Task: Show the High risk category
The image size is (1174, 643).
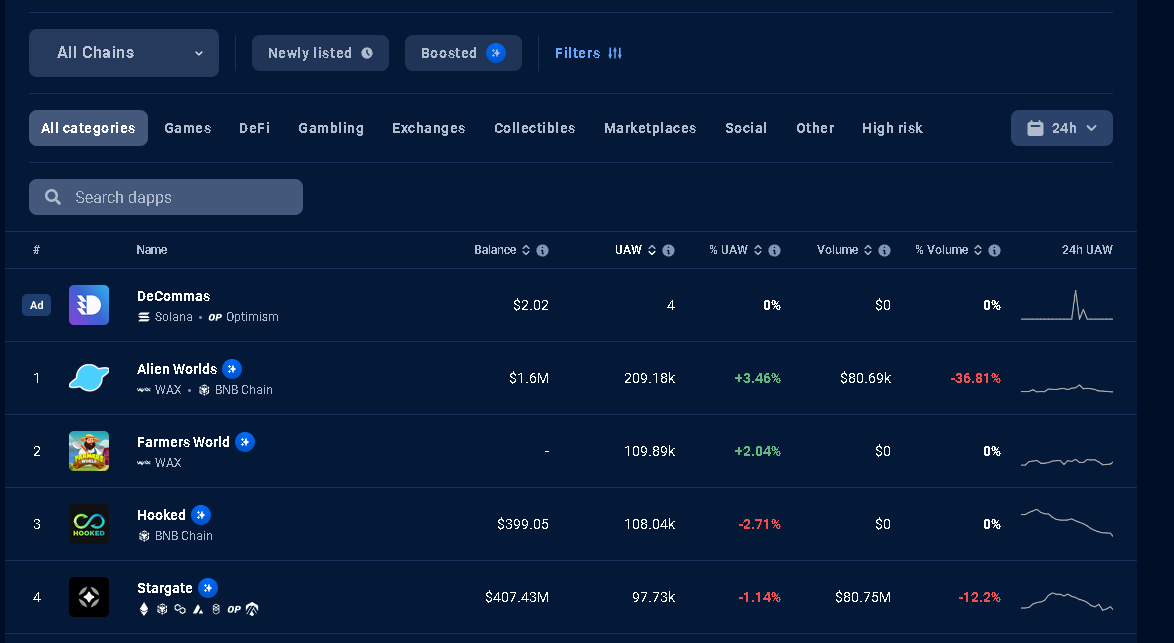Action: pos(892,128)
